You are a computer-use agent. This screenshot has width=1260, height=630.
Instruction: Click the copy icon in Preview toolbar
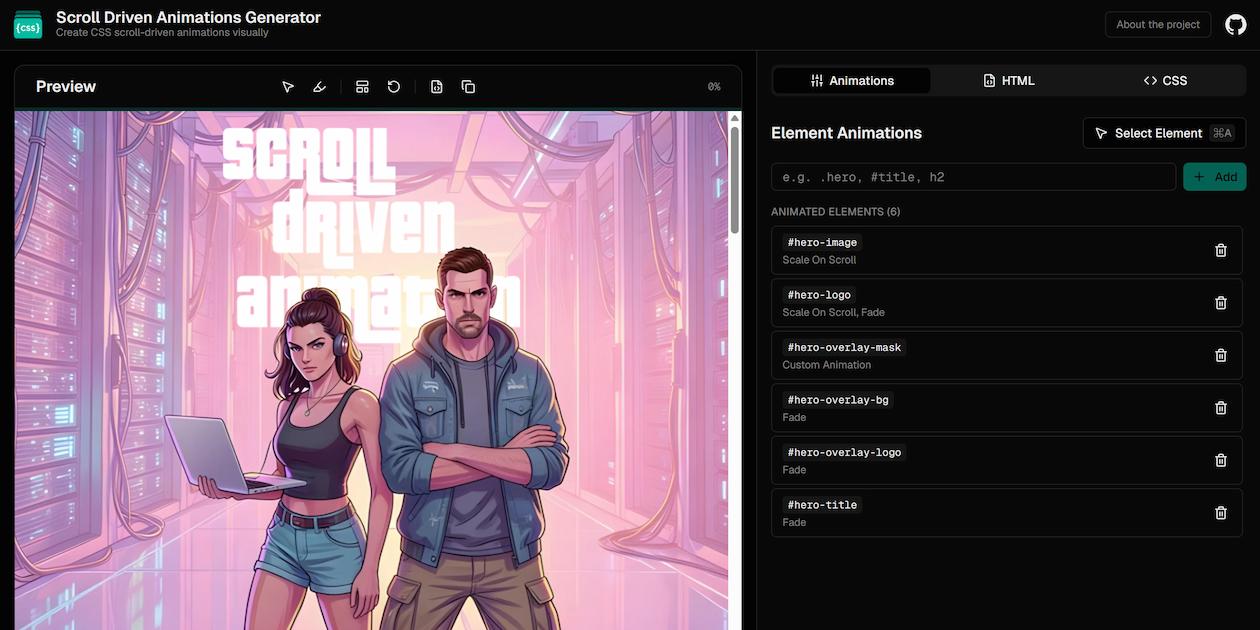coord(468,87)
